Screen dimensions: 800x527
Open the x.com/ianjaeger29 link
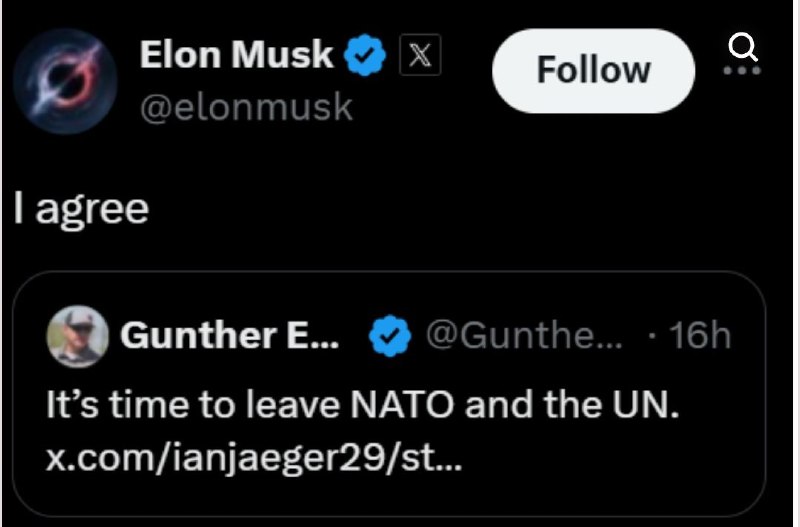[255, 459]
